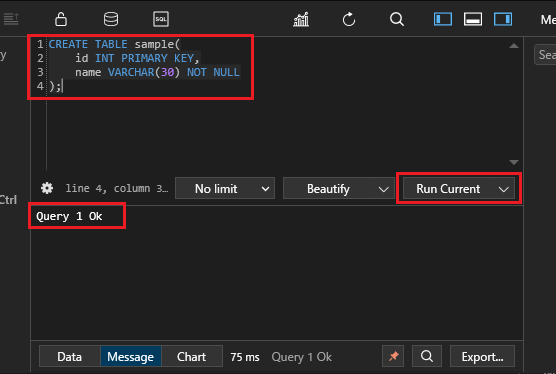Click the Export... button
Viewport: 556px width, 374px height.
482,357
